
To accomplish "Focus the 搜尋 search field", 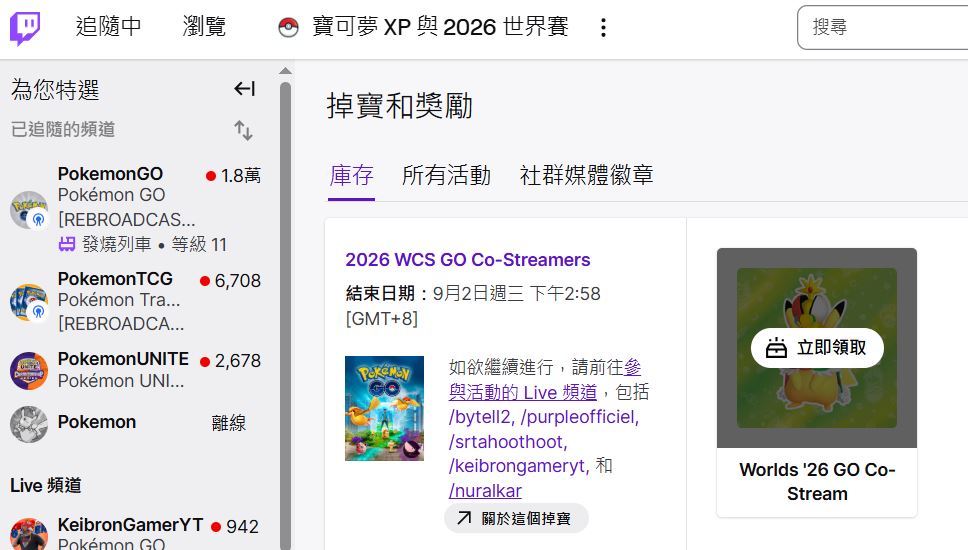I will (883, 27).
